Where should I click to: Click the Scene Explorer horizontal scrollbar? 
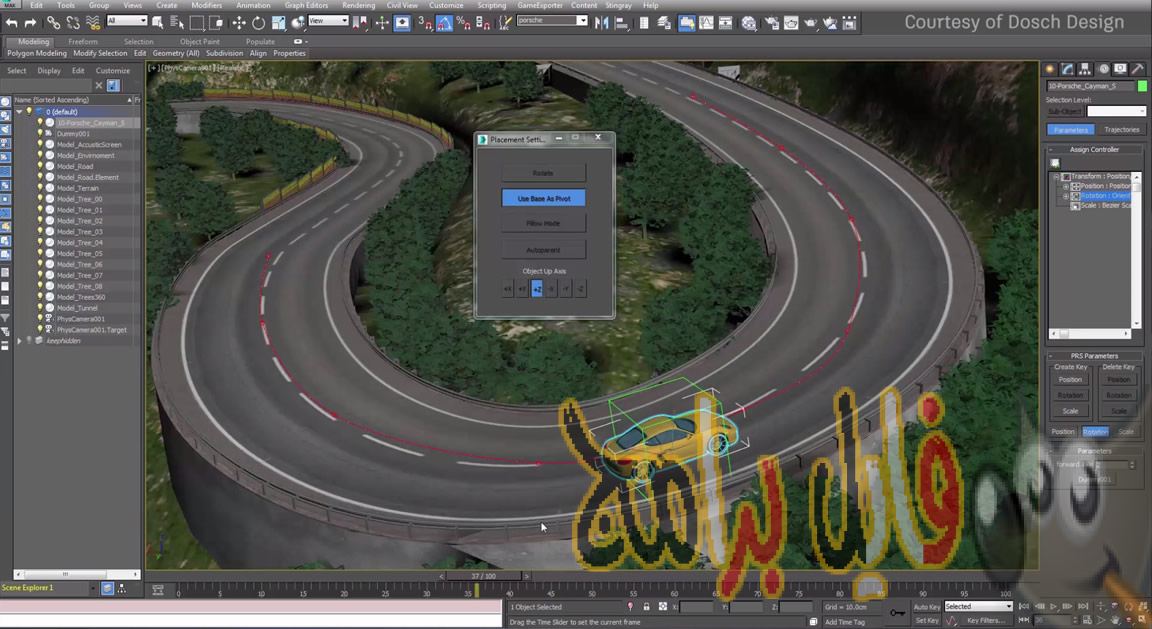(x=76, y=574)
